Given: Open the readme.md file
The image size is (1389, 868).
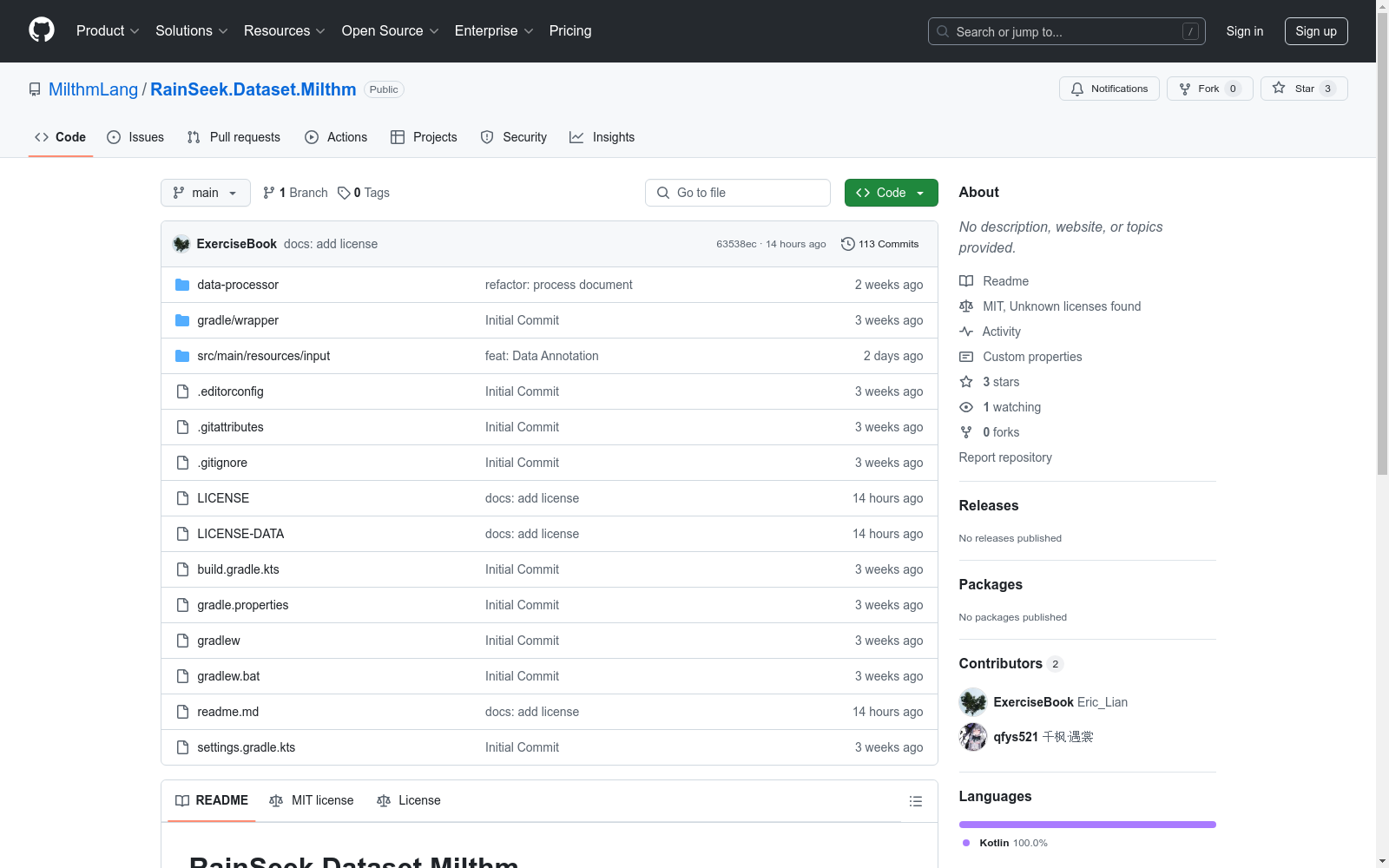Looking at the screenshot, I should coord(228,712).
